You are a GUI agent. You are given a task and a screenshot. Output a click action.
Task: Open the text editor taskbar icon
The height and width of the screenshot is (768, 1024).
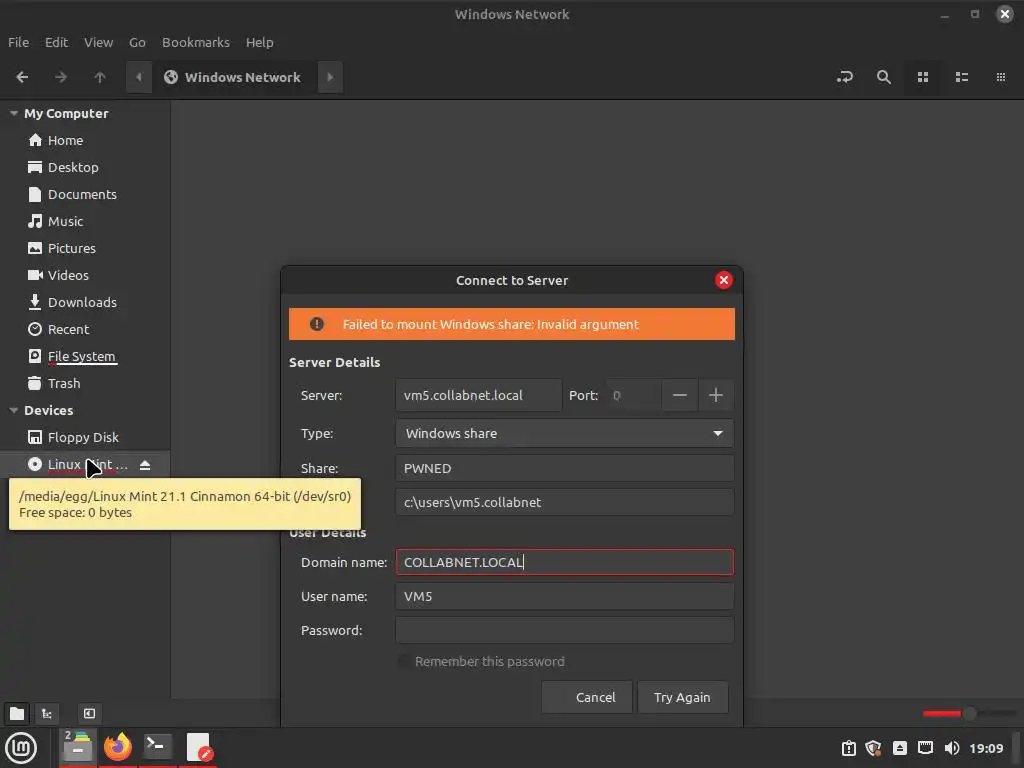(x=198, y=747)
